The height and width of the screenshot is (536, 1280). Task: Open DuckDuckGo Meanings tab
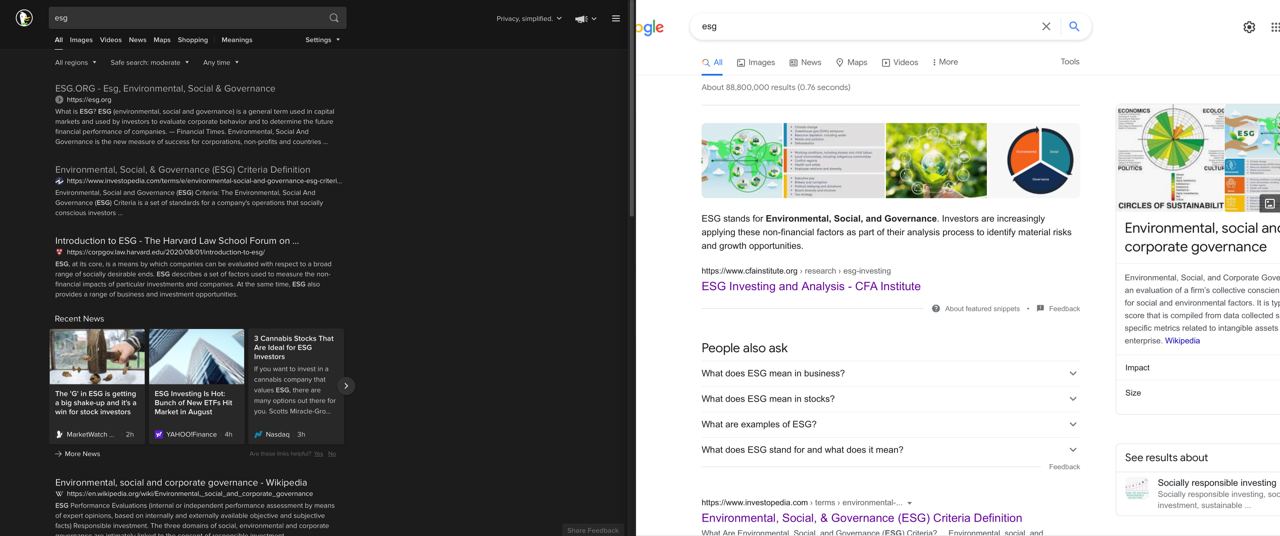[237, 40]
